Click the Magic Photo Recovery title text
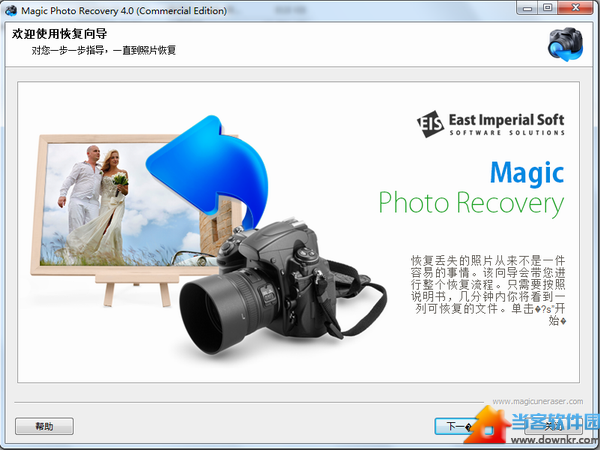 point(471,189)
